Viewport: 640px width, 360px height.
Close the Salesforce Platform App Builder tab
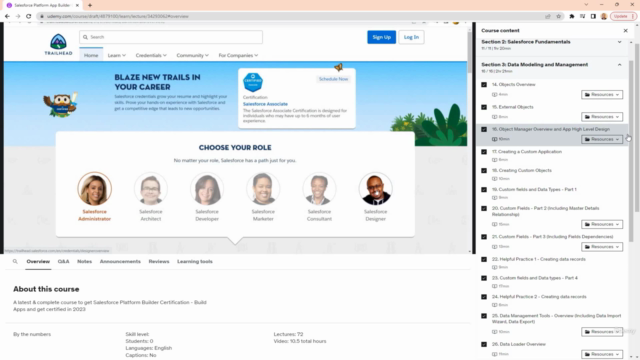77,5
